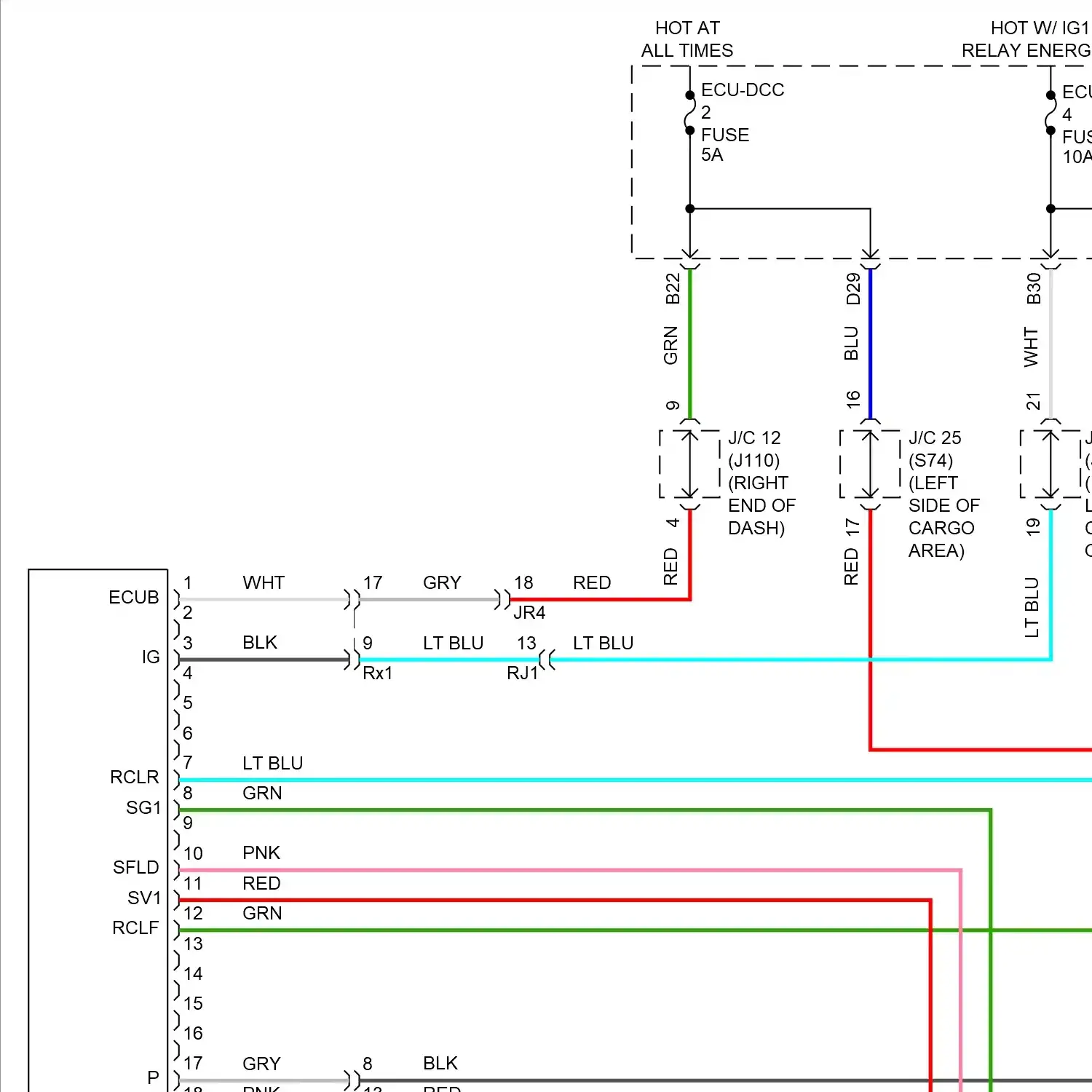Click RIGHT END OF DASH location text
Viewport: 1092px width, 1092px height.
tap(761, 505)
